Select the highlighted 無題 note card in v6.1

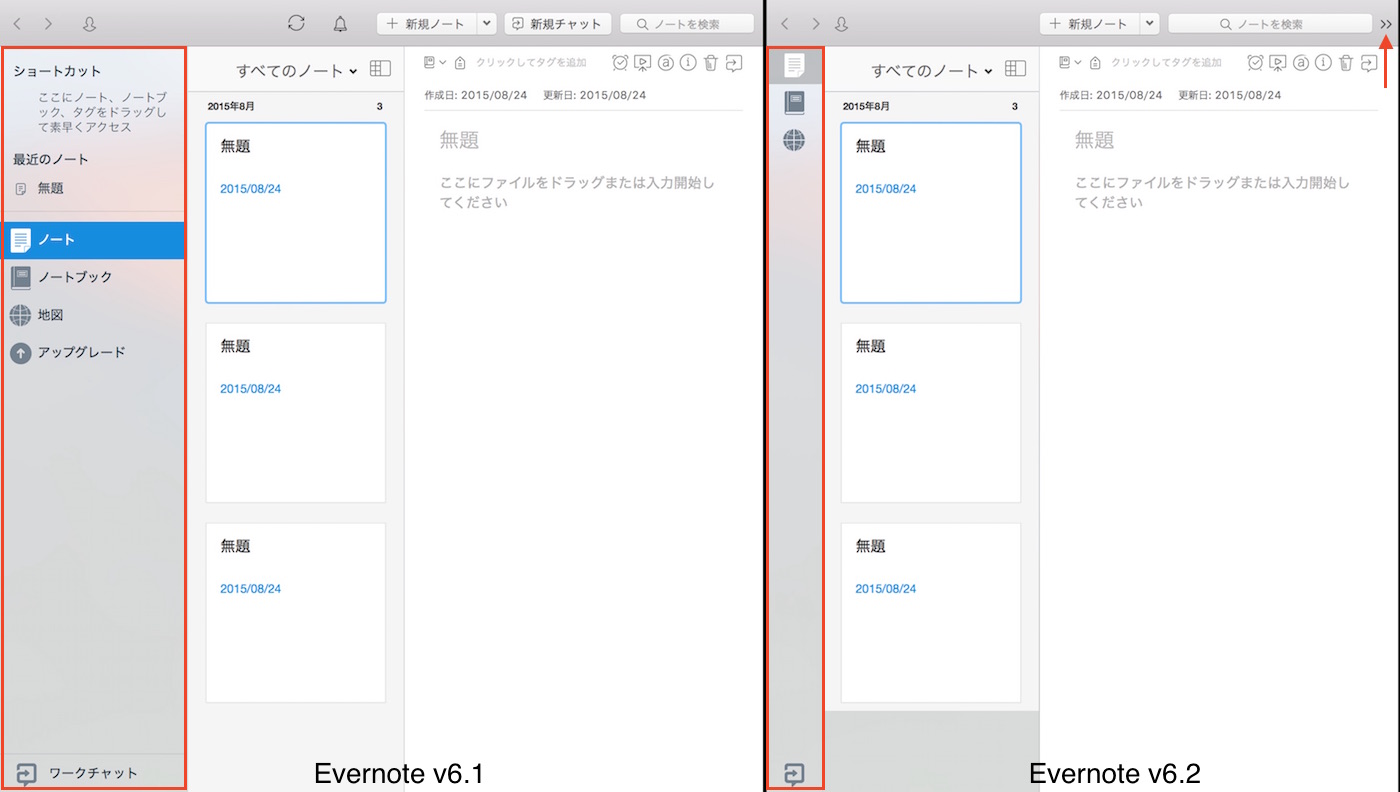tap(296, 212)
